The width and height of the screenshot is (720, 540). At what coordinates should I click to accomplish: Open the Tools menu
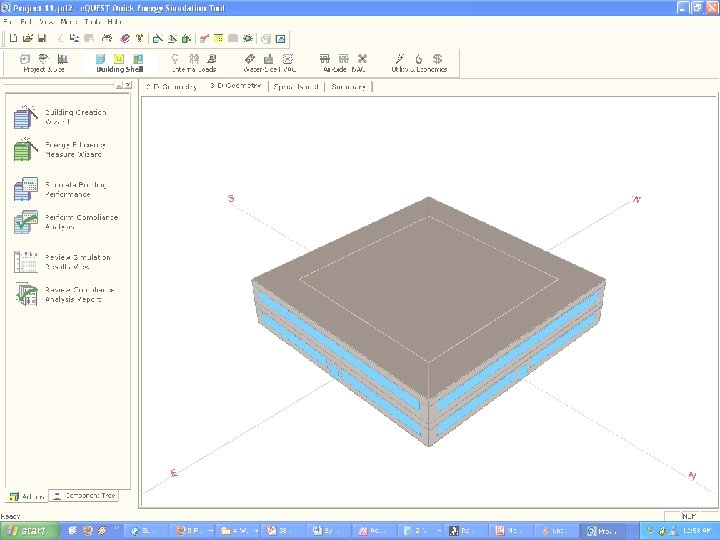coord(94,21)
